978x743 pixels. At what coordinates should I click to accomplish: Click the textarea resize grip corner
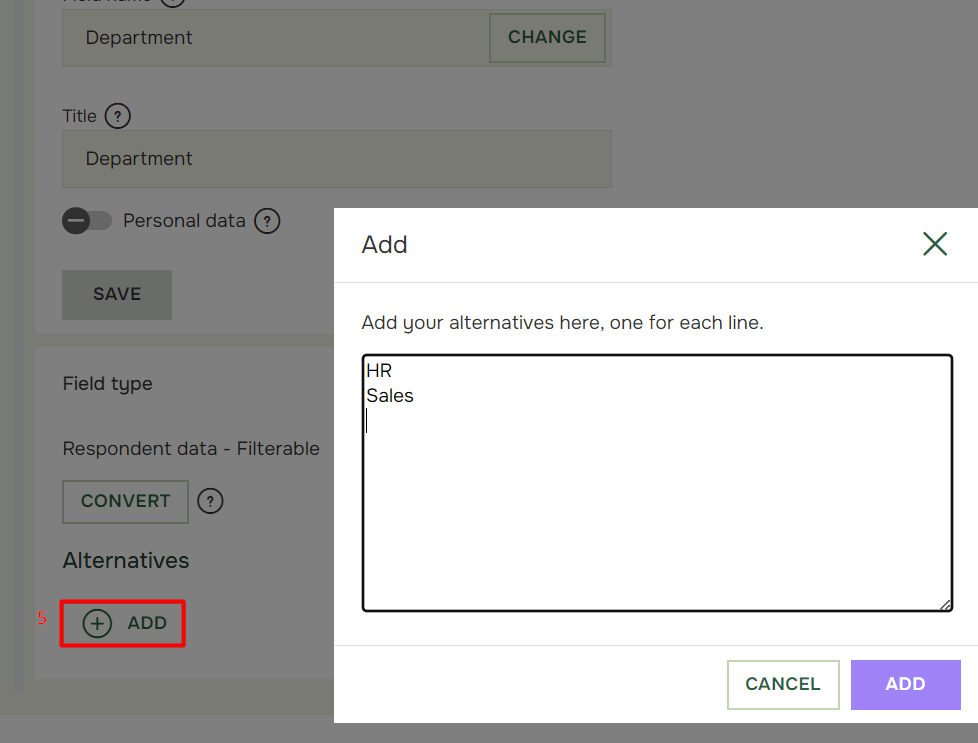tap(945, 605)
